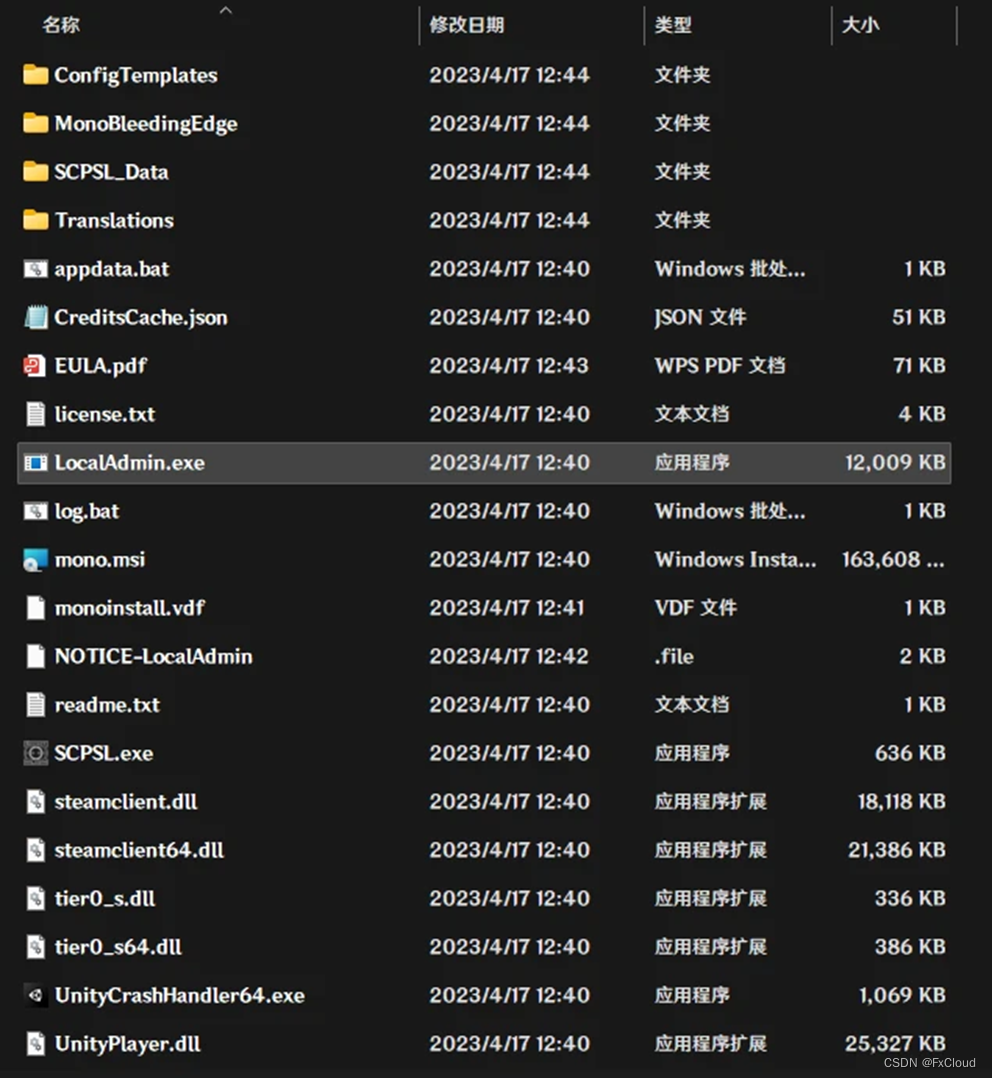992x1078 pixels.
Task: Select the SCPSL.exe file name
Action: coord(104,754)
